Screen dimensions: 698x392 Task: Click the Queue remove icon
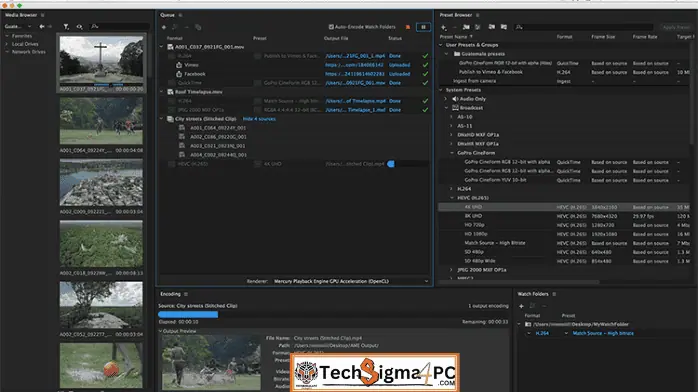(187, 27)
